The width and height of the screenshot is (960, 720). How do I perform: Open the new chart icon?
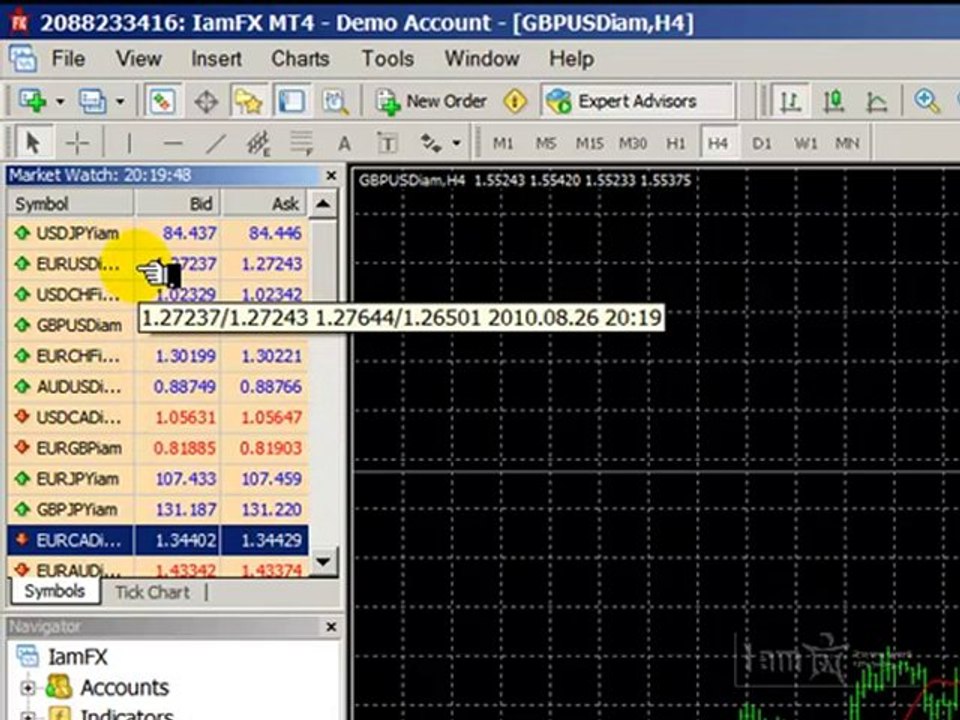tap(32, 100)
